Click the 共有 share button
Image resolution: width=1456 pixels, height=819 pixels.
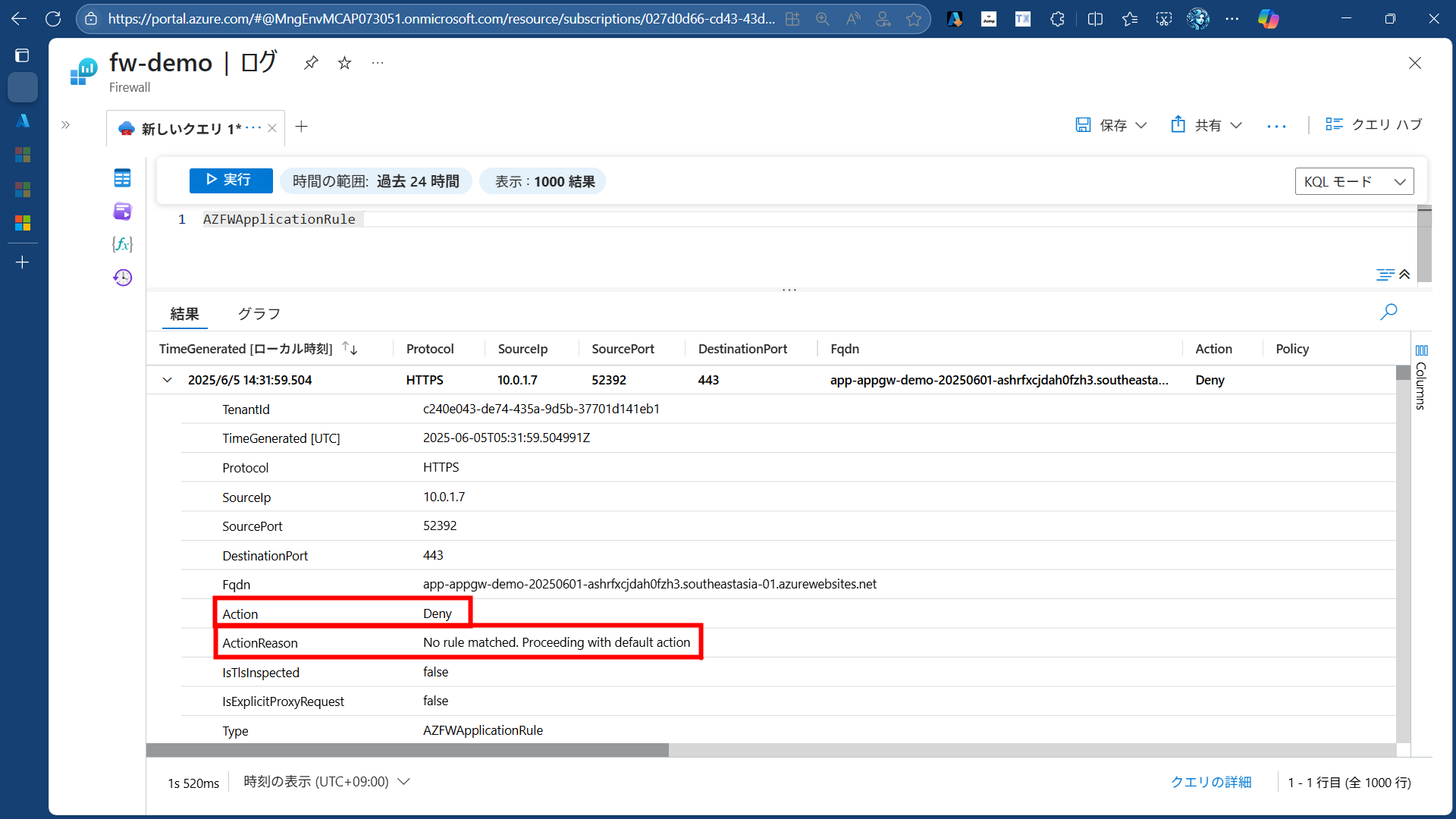click(x=1196, y=125)
